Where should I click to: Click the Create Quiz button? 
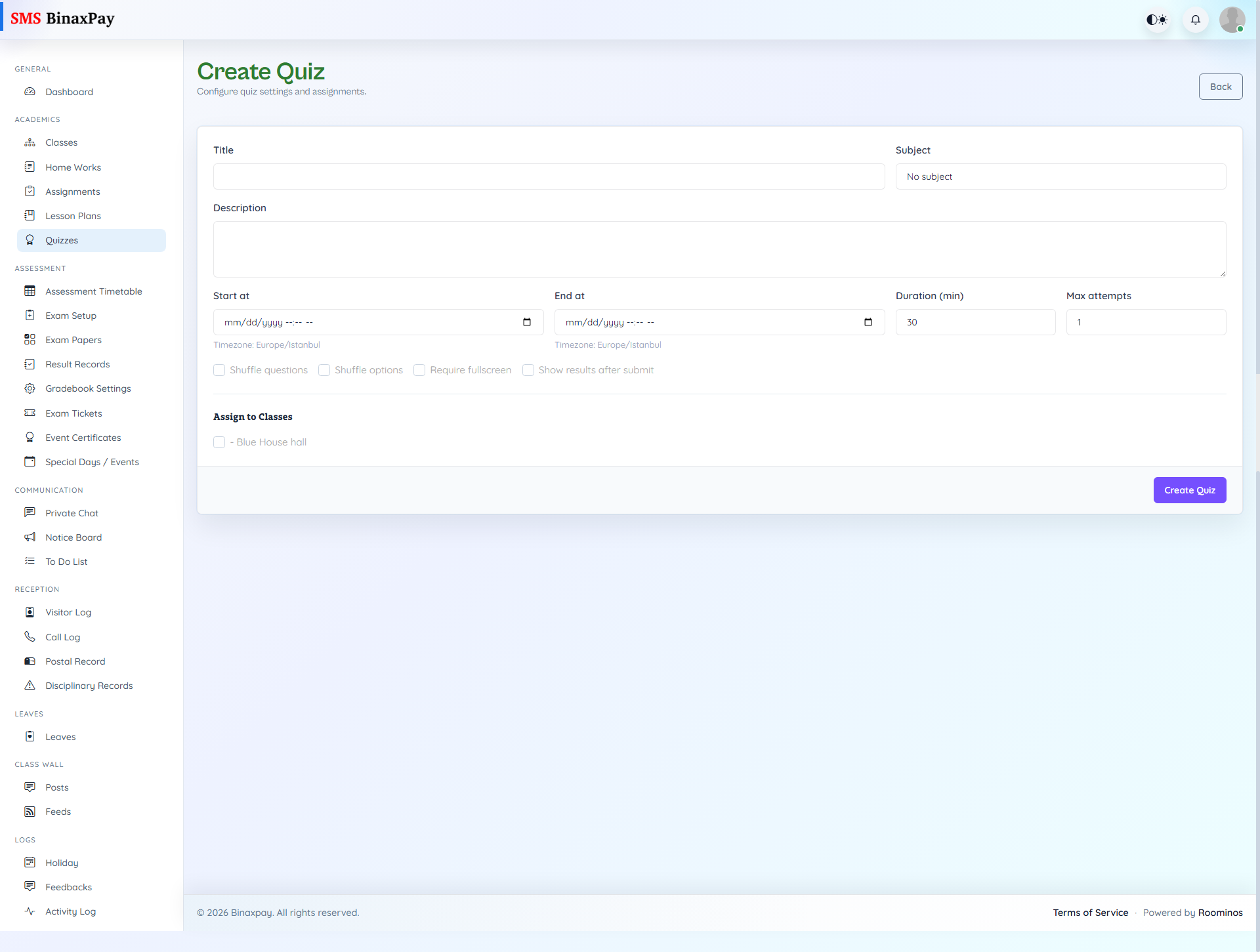pos(1189,489)
